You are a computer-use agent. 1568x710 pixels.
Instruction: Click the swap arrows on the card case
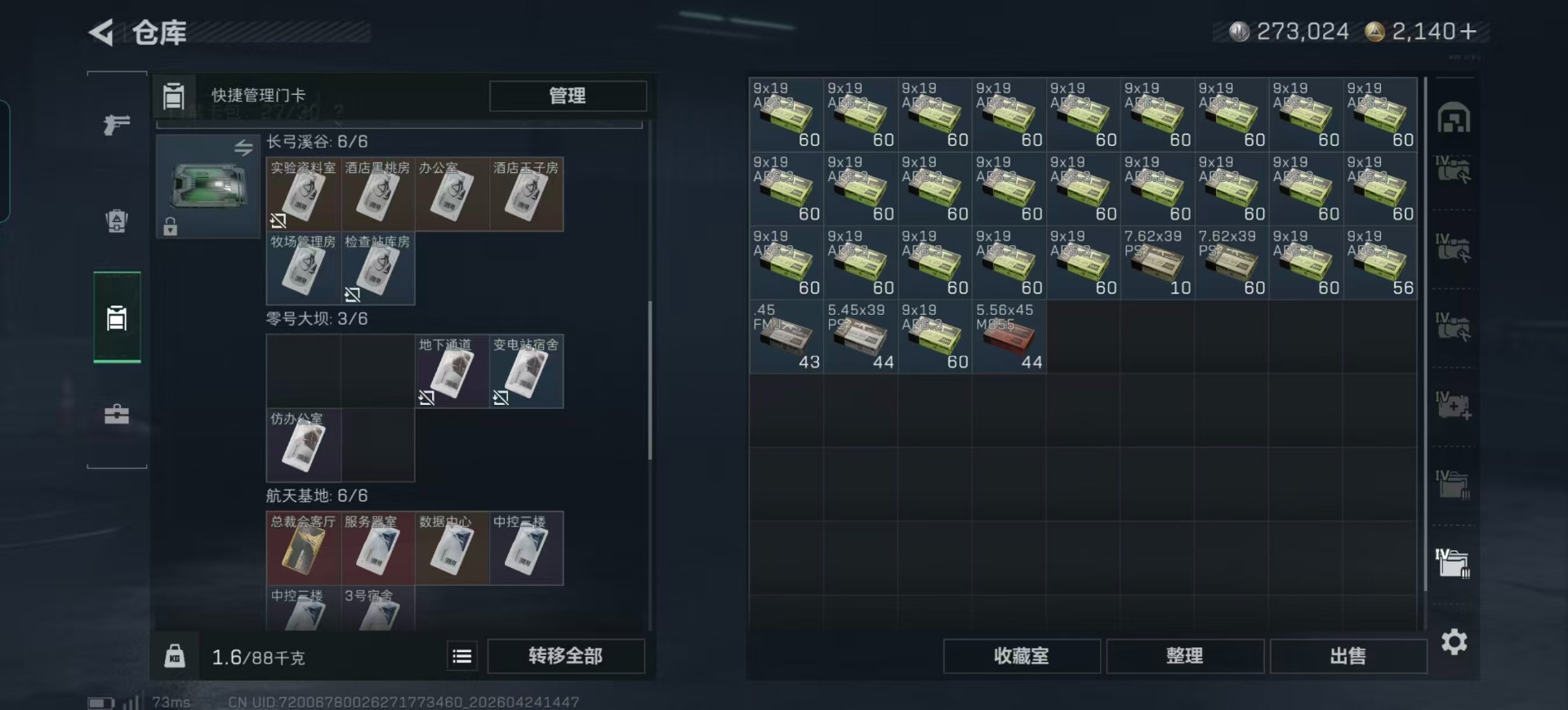pyautogui.click(x=243, y=148)
